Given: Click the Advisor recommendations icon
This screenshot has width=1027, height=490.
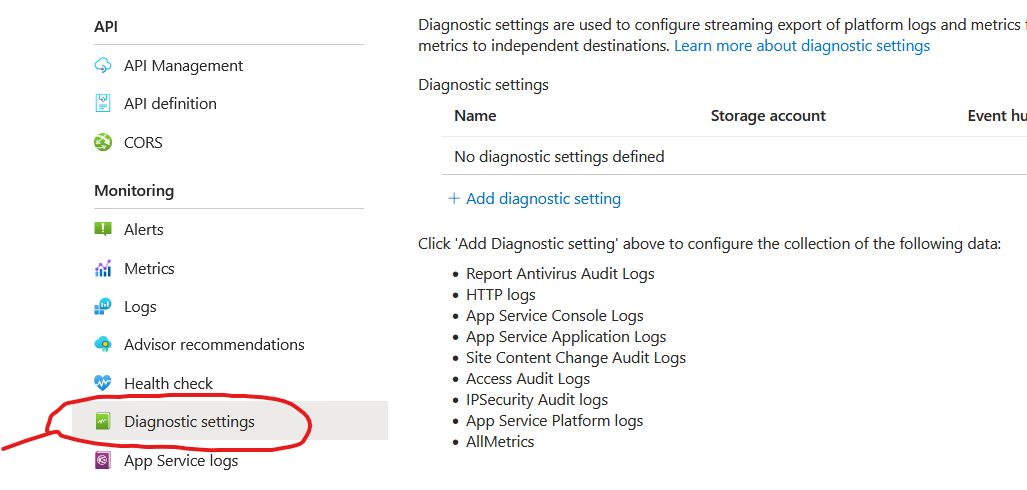Looking at the screenshot, I should (x=103, y=345).
